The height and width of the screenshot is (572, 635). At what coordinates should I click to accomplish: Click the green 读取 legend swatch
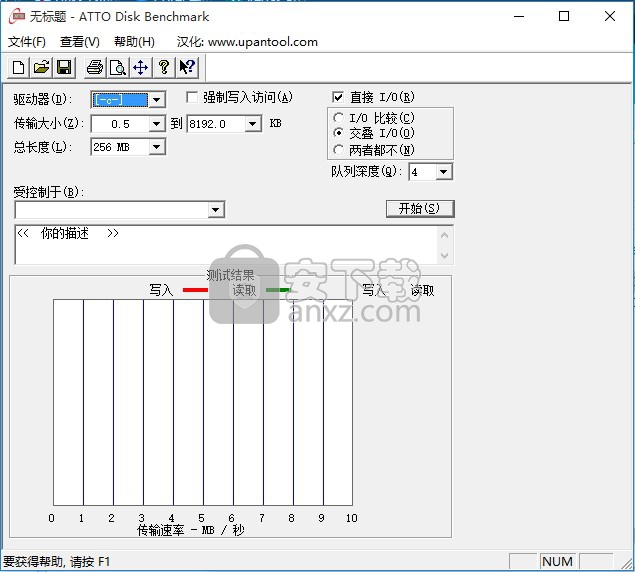coord(278,290)
